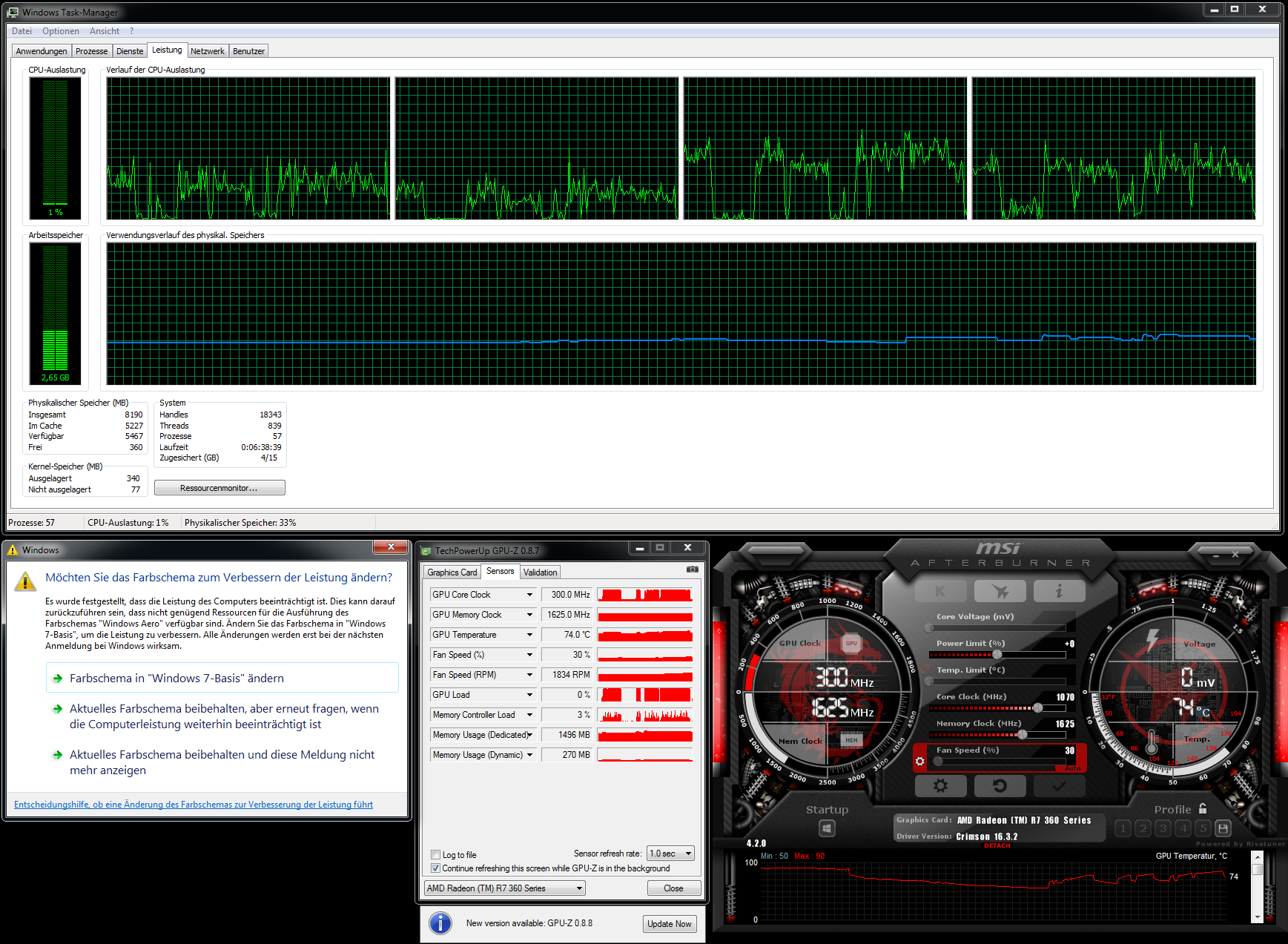
Task: Click Update Now for GPU-Z
Action: tap(670, 924)
